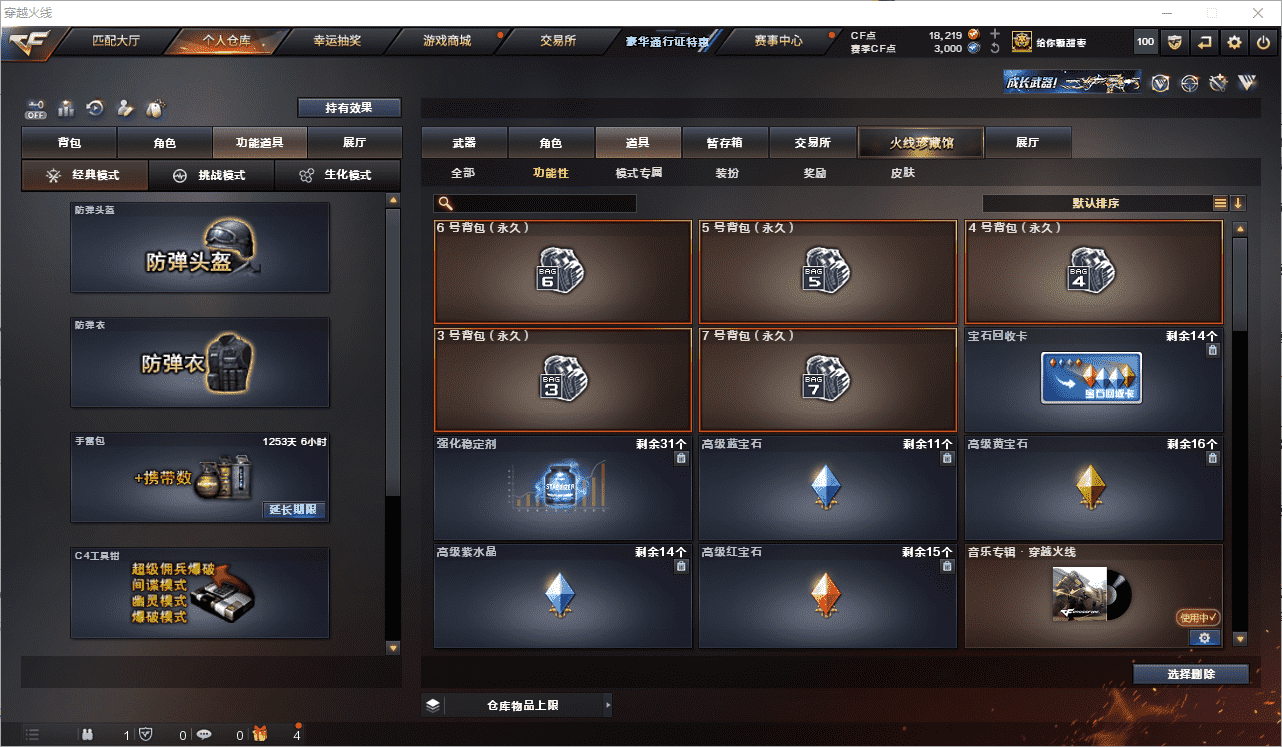Switch to the 武器 tab
The width and height of the screenshot is (1282, 747).
(x=464, y=143)
